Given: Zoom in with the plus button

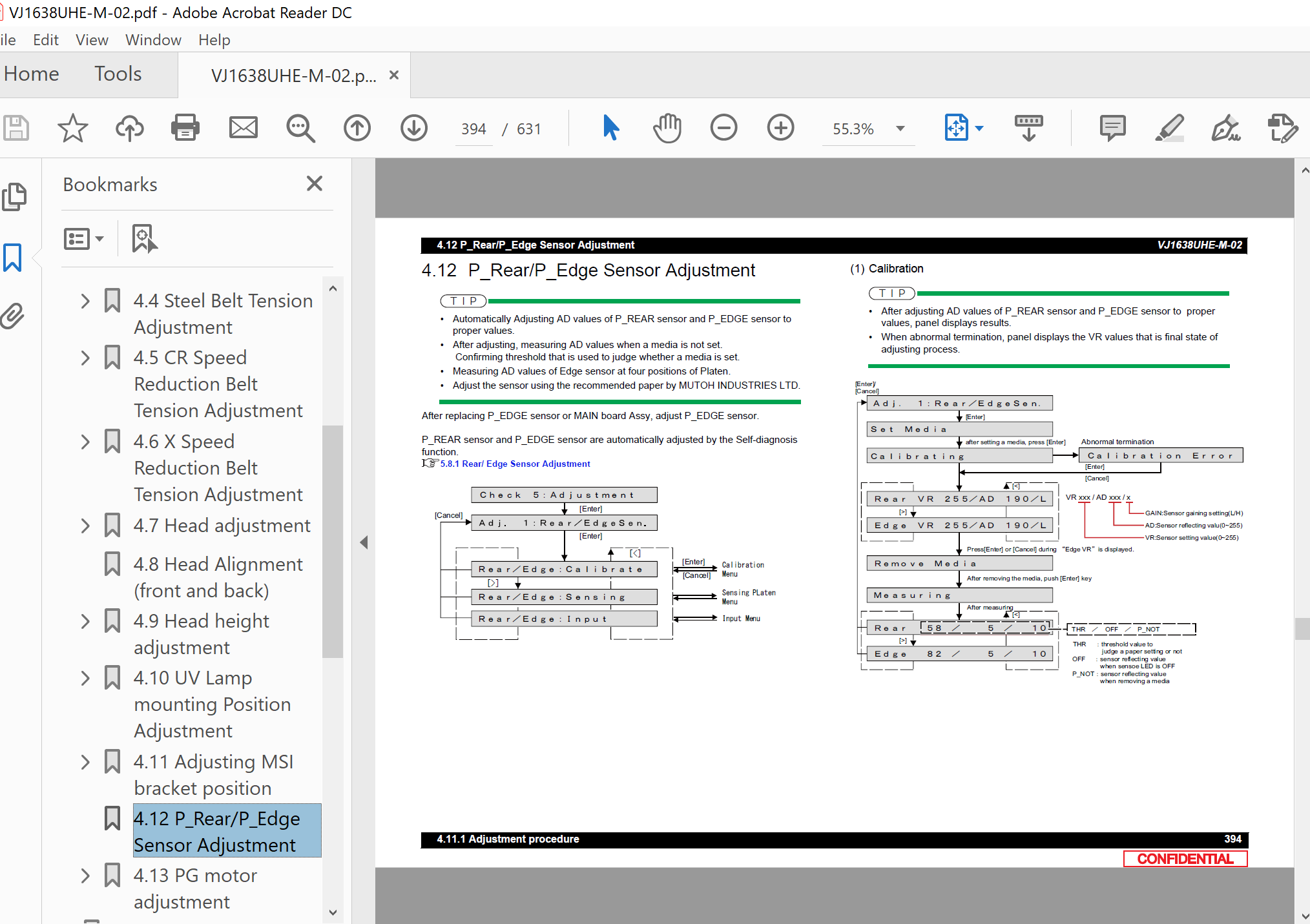Looking at the screenshot, I should point(780,128).
